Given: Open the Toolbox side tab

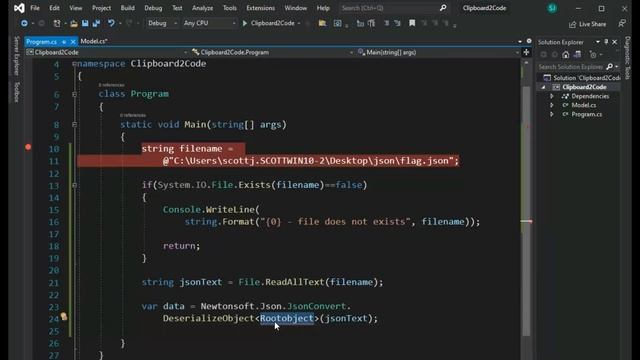Looking at the screenshot, I should tap(16, 92).
